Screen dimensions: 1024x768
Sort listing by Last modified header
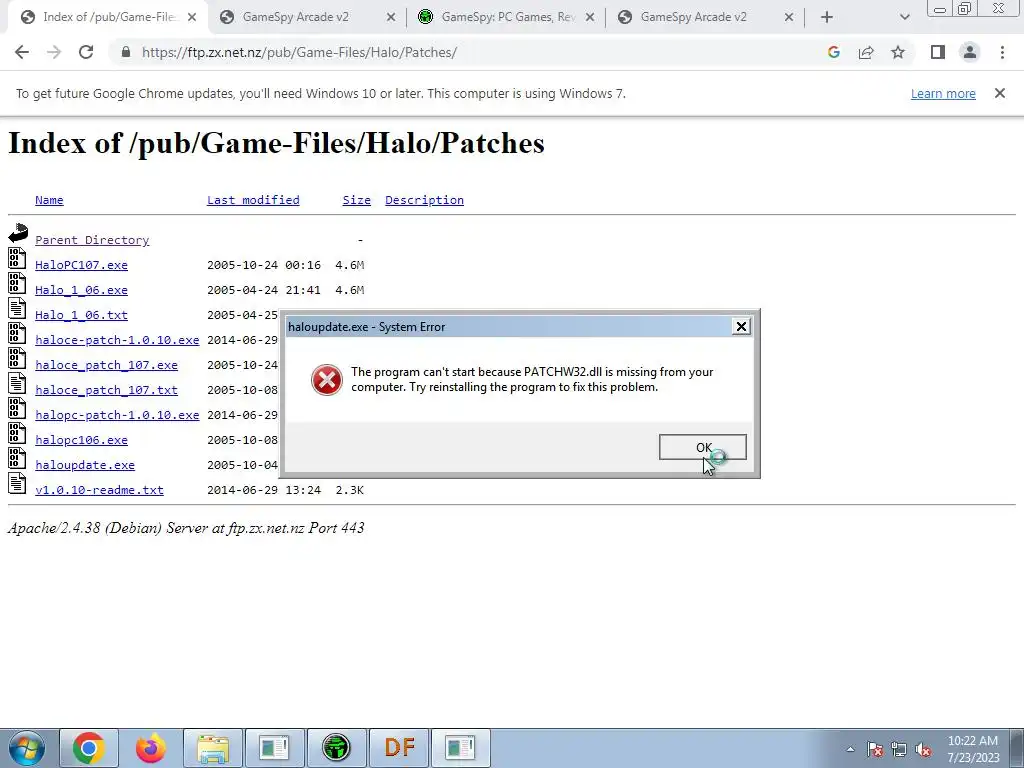coord(253,200)
